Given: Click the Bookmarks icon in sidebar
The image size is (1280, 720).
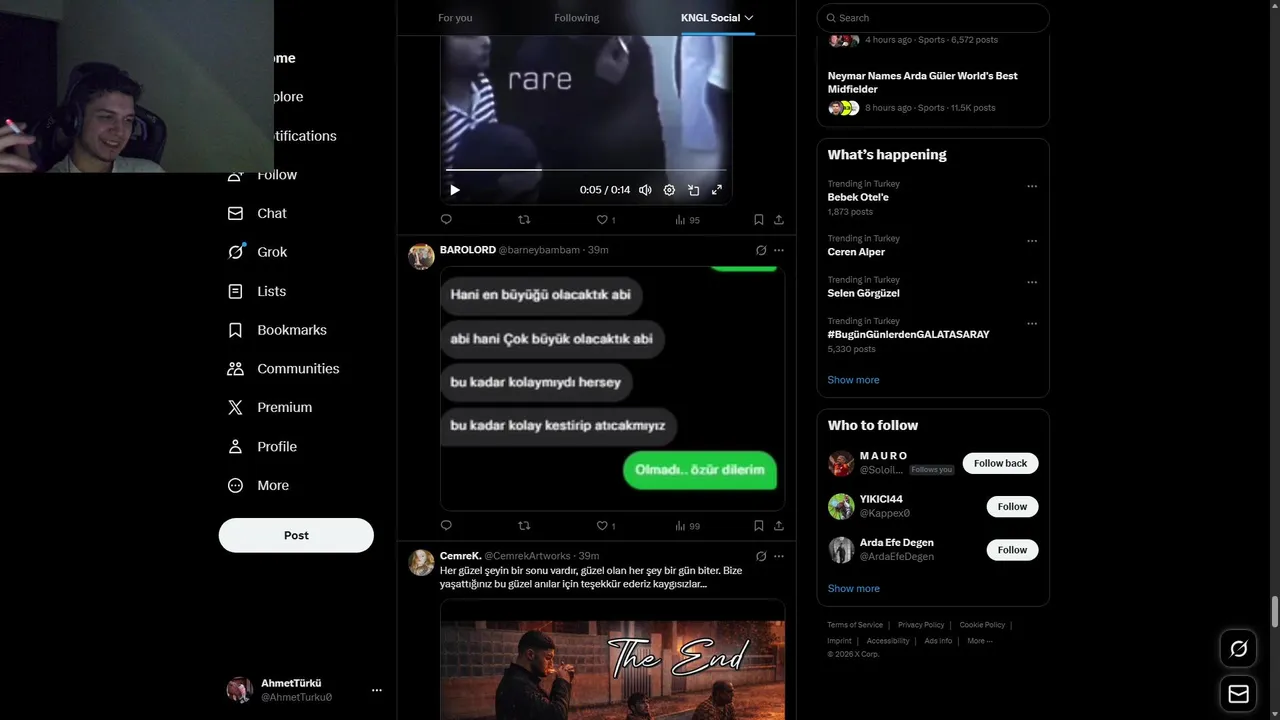Looking at the screenshot, I should pyautogui.click(x=235, y=330).
